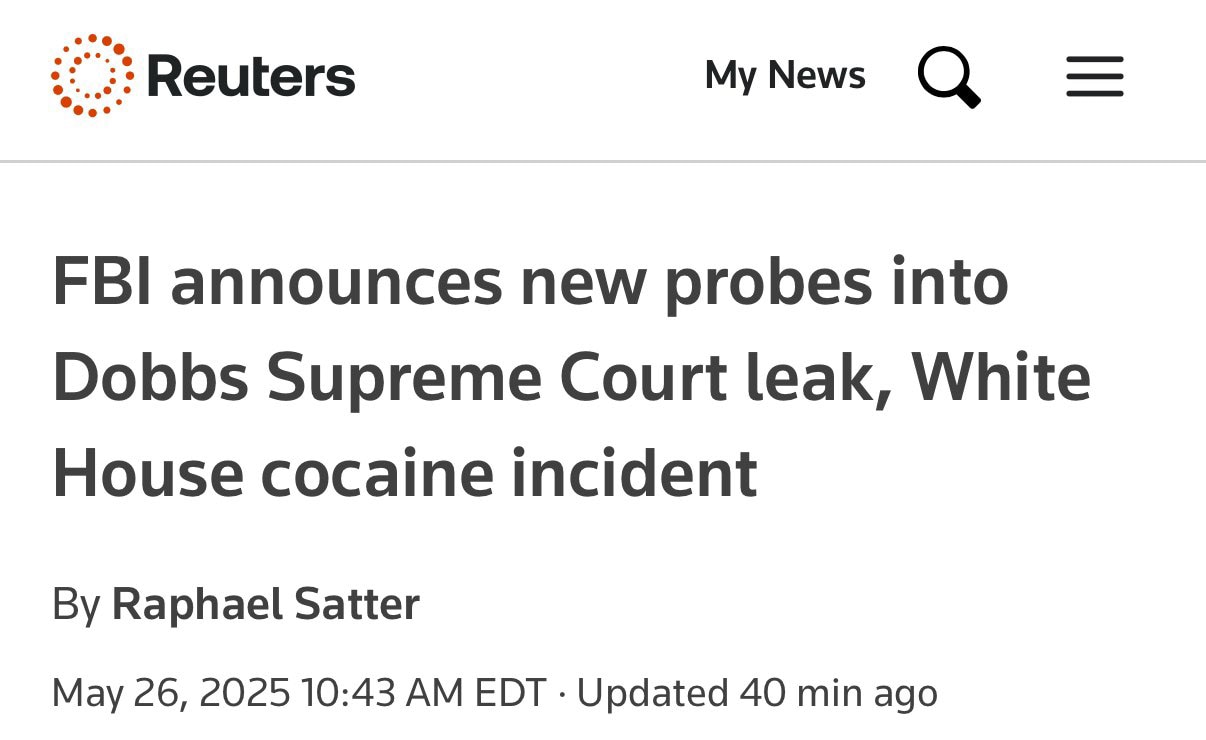The height and width of the screenshot is (740, 1206).
Task: Click the word "House" in the headline
Action: [x=148, y=472]
